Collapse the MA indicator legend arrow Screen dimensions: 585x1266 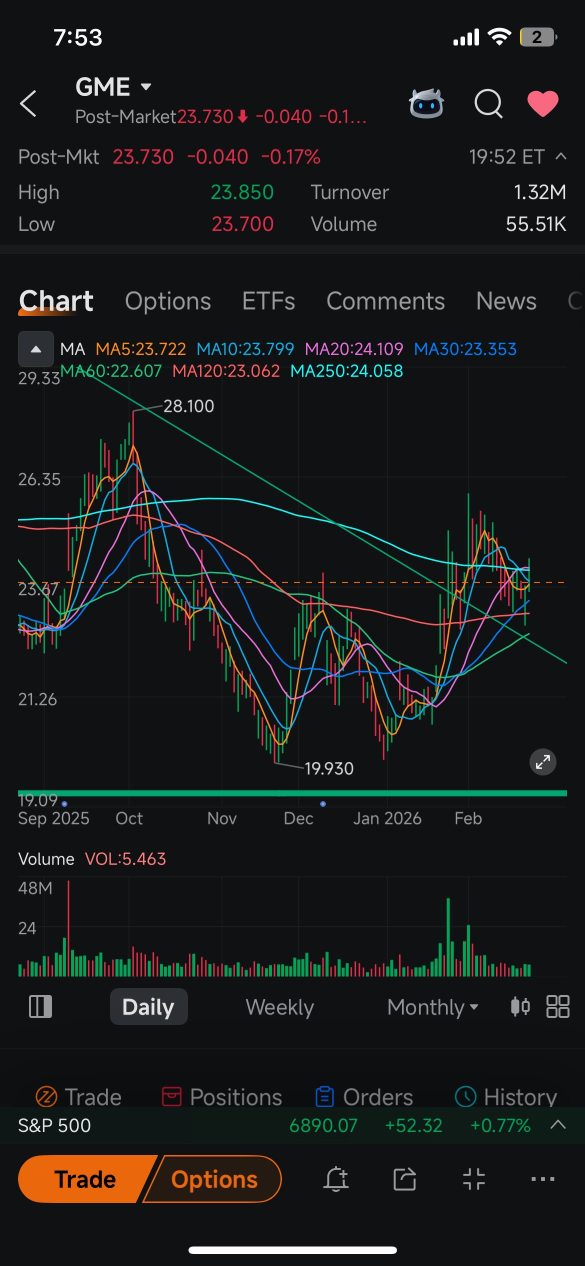point(36,349)
